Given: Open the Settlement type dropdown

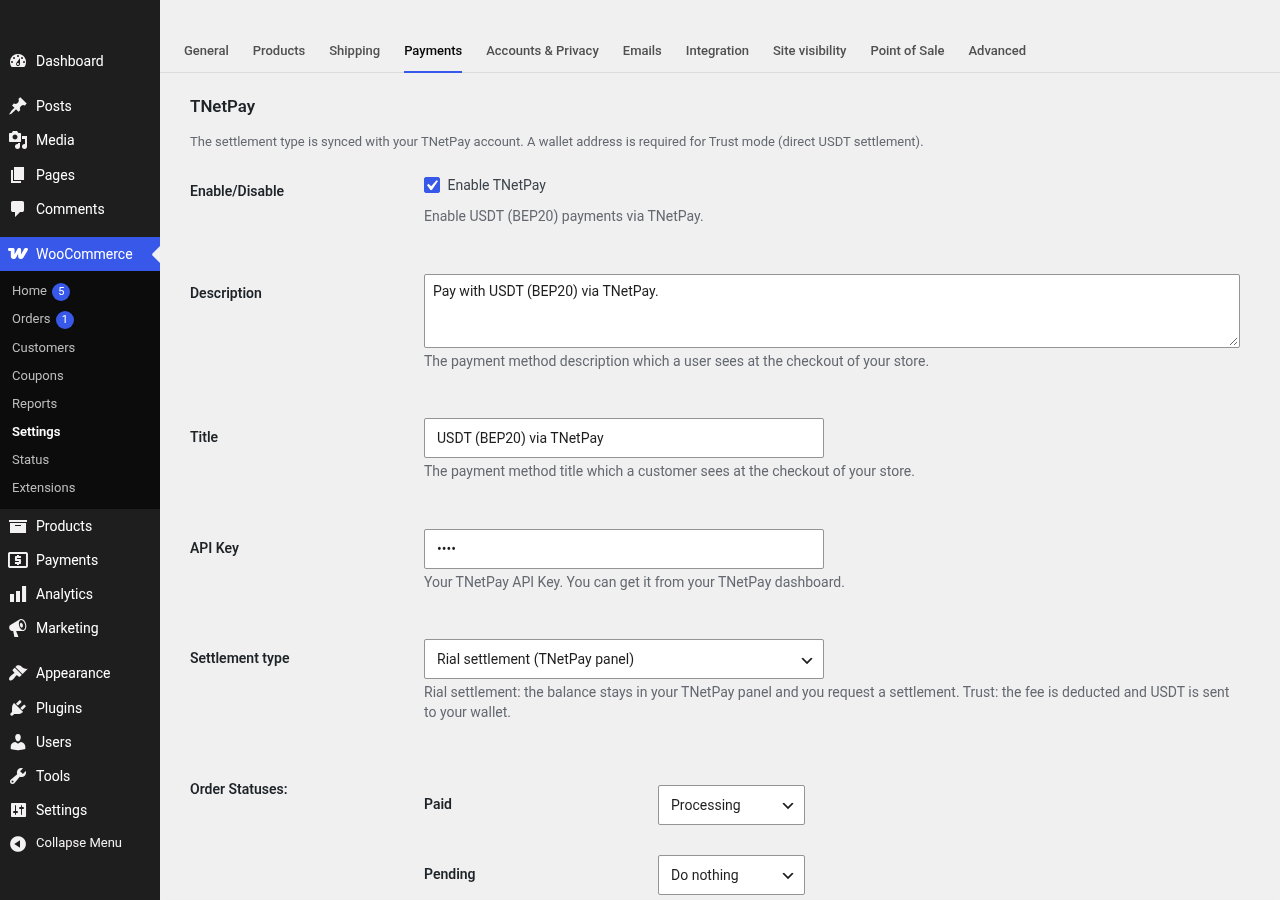Looking at the screenshot, I should 624,659.
